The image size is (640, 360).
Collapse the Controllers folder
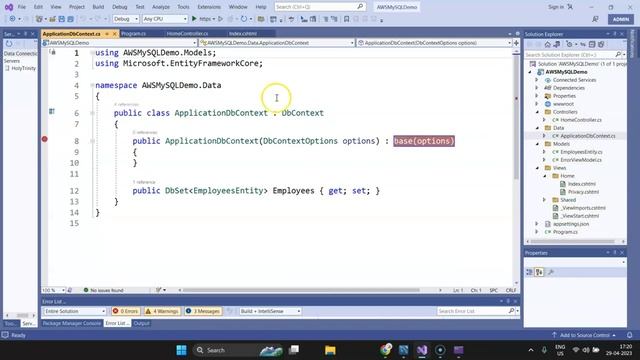537,112
